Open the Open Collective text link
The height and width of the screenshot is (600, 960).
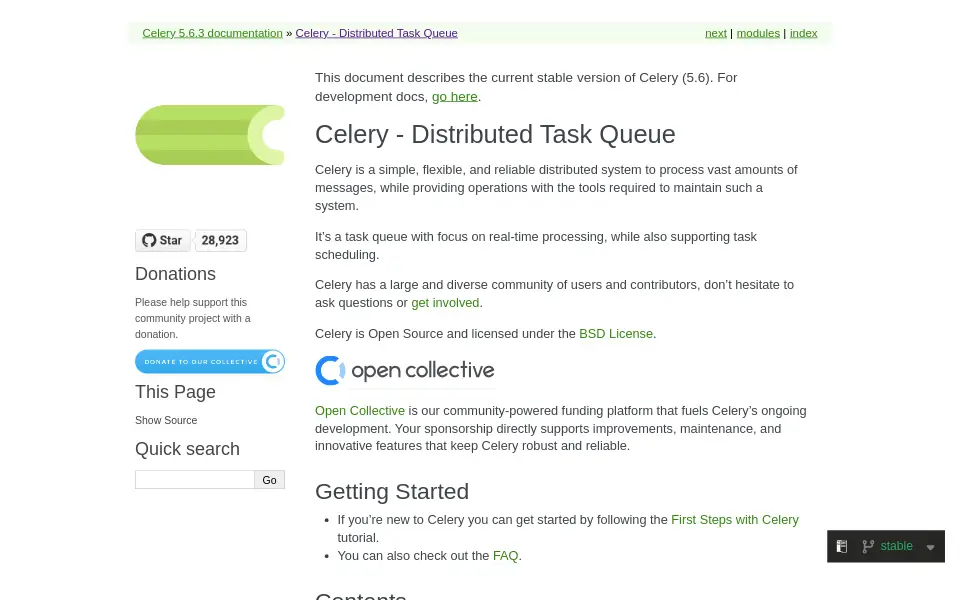coord(360,411)
